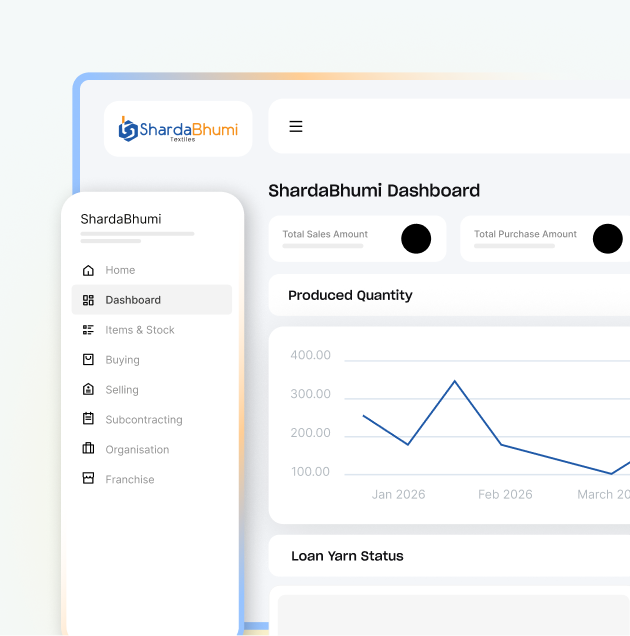Screen dimensions: 630x636
Task: Click the Buying bag icon
Action: (88, 360)
